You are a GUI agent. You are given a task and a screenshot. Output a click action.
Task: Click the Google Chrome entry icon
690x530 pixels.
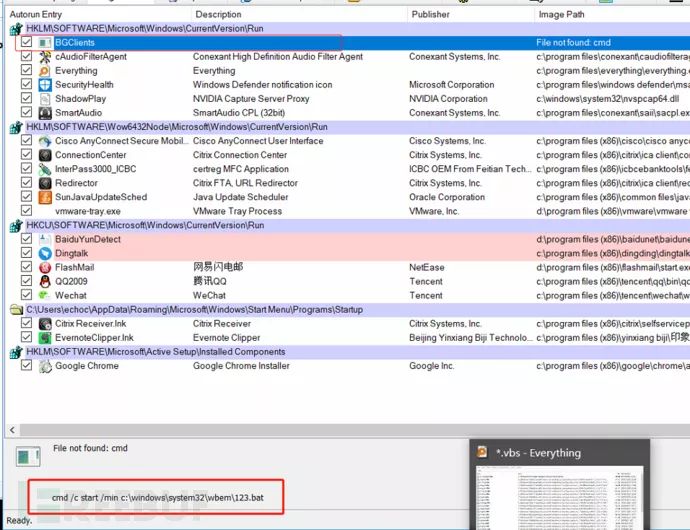coord(46,366)
